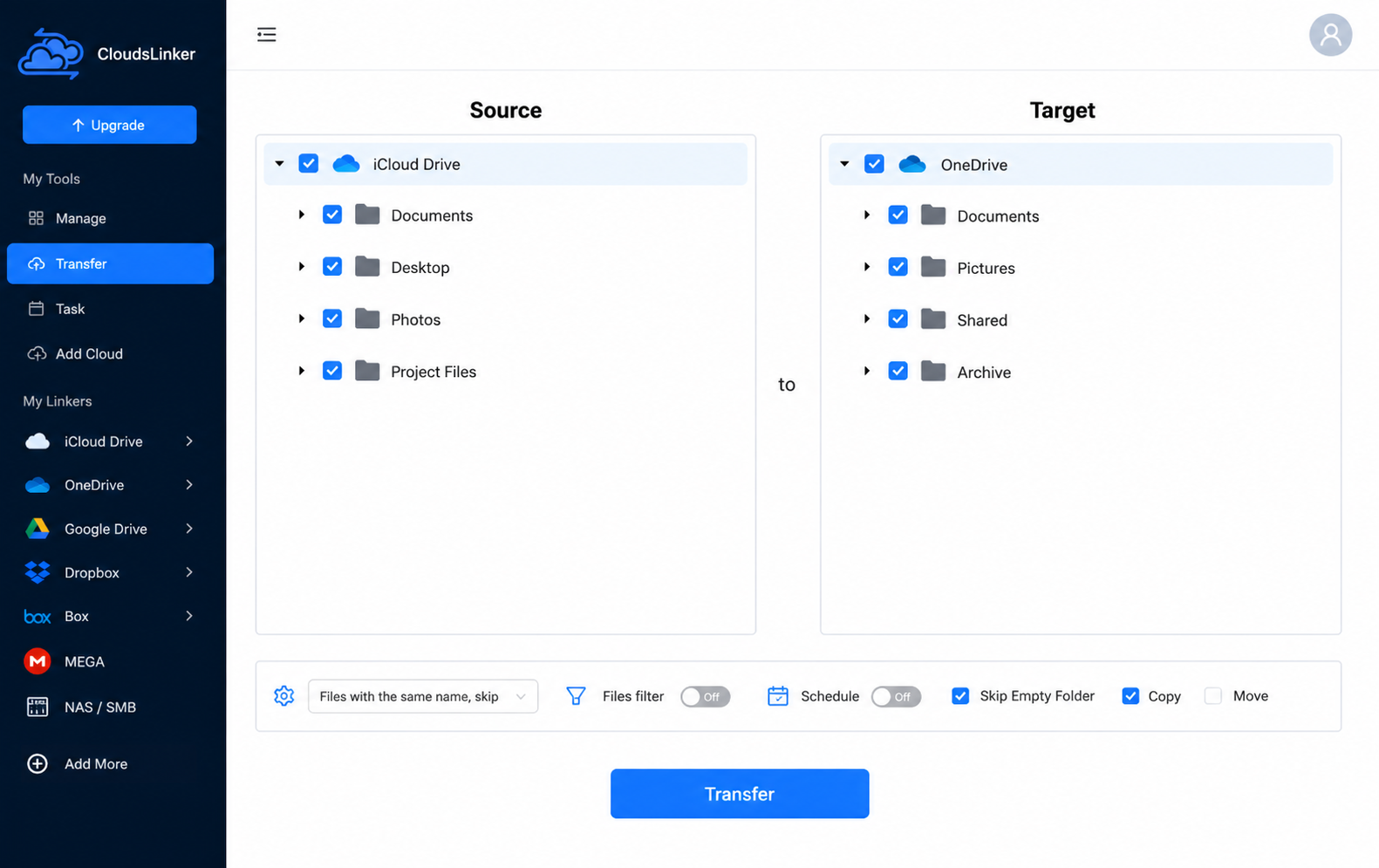Screen dimensions: 1379x868
Task: Click the iCloud Drive icon in My Linkers
Action: (38, 441)
